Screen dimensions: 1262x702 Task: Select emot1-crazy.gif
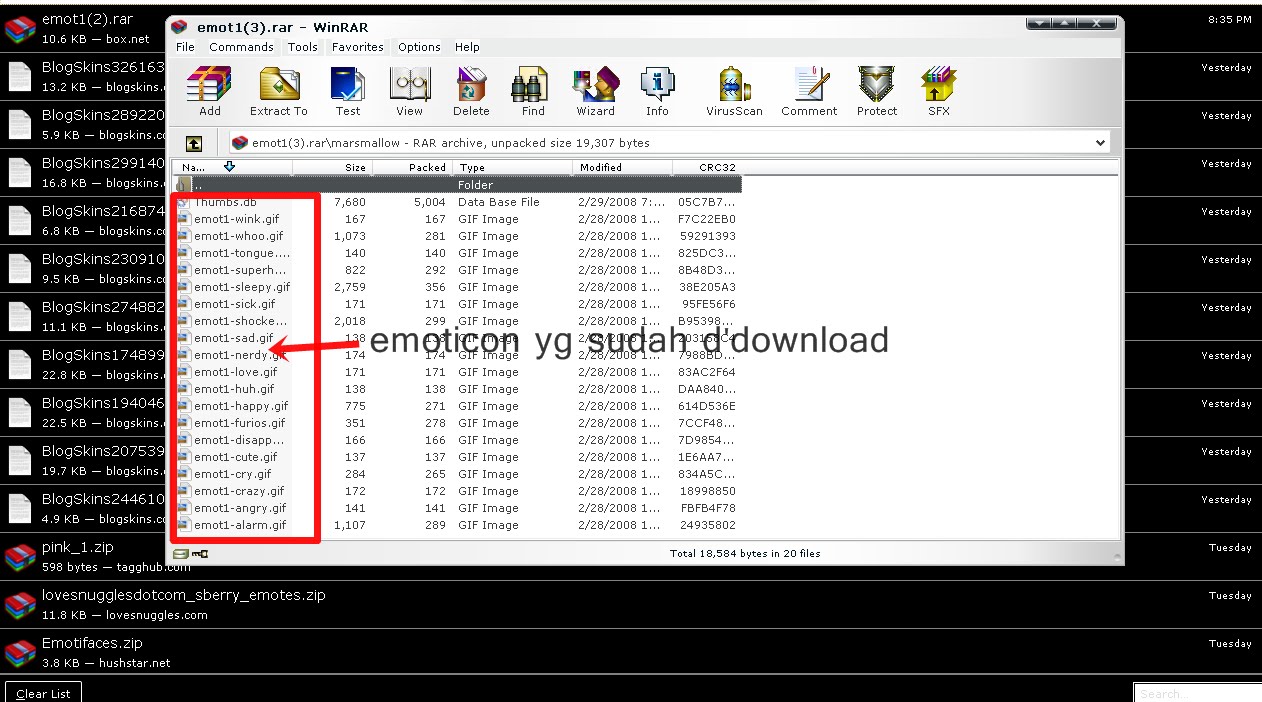click(x=239, y=491)
